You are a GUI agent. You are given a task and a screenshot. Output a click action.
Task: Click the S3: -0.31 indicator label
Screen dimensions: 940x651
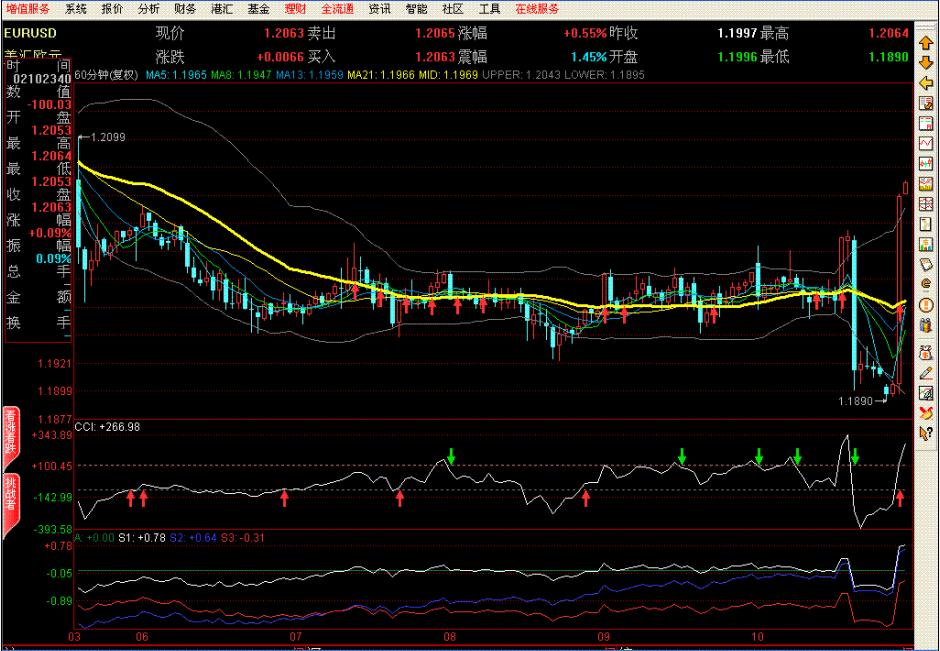(x=243, y=538)
